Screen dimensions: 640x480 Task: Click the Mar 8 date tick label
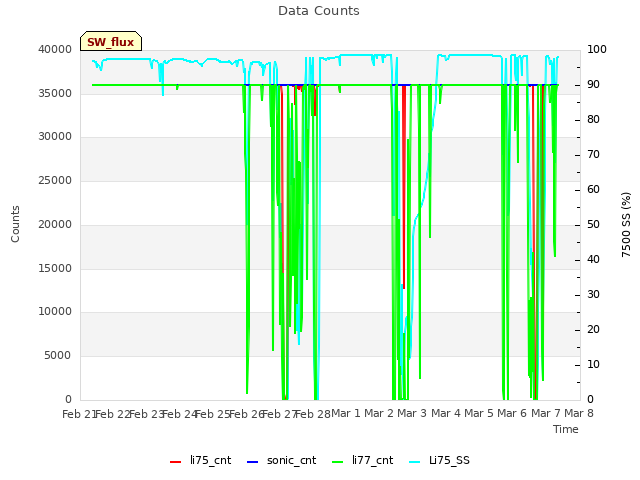pos(579,413)
